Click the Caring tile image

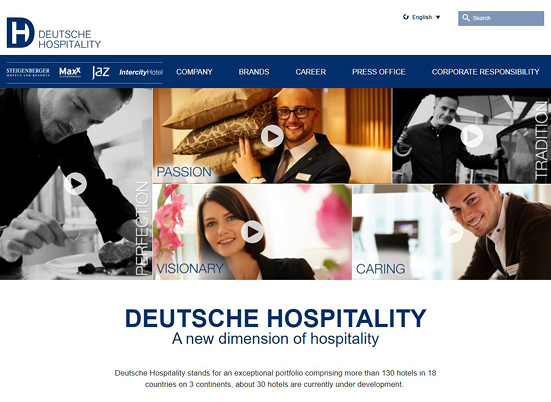(452, 232)
